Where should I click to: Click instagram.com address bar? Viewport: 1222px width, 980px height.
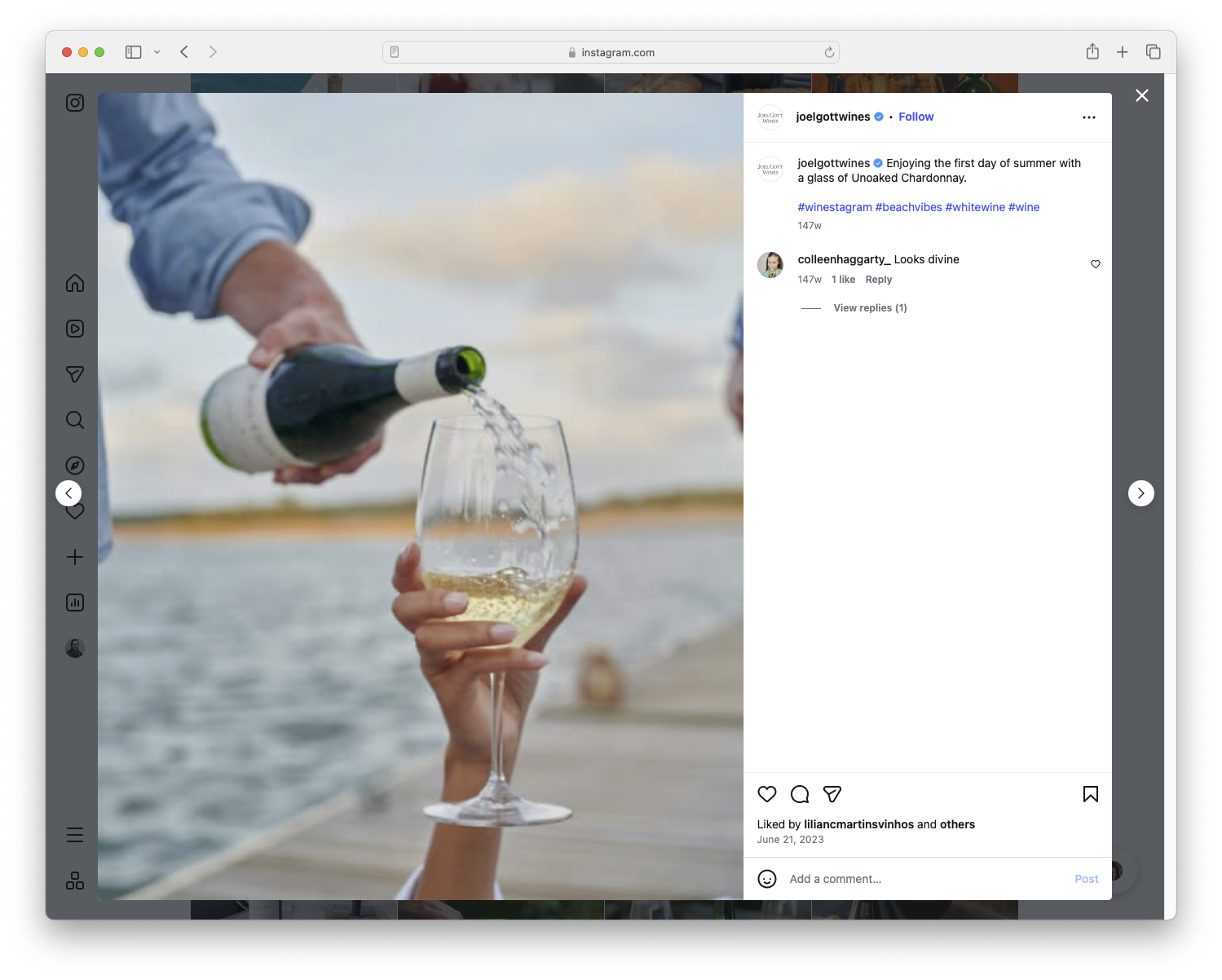[x=611, y=52]
